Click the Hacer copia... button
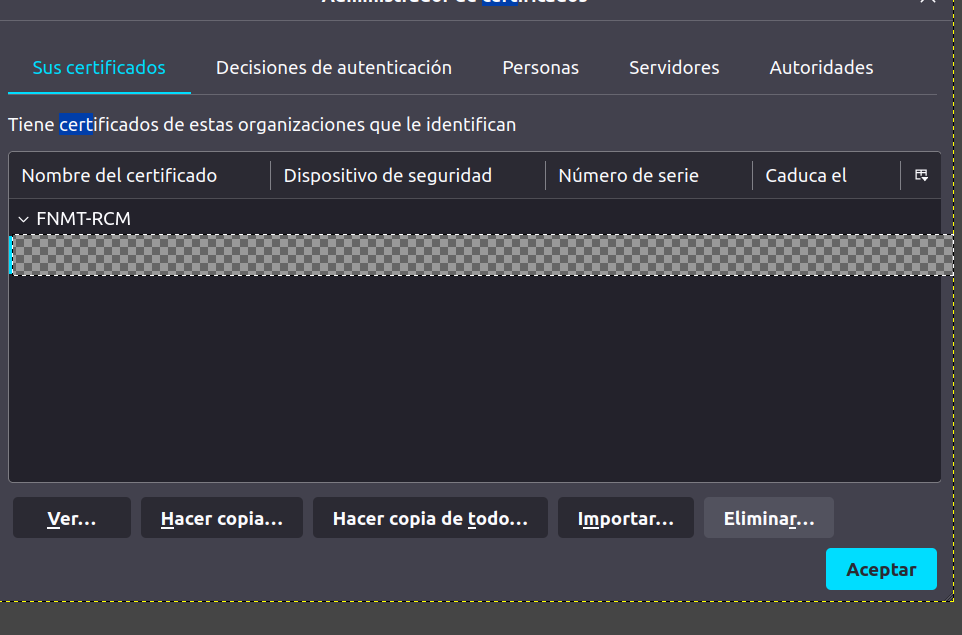This screenshot has height=635, width=962. coord(221,519)
